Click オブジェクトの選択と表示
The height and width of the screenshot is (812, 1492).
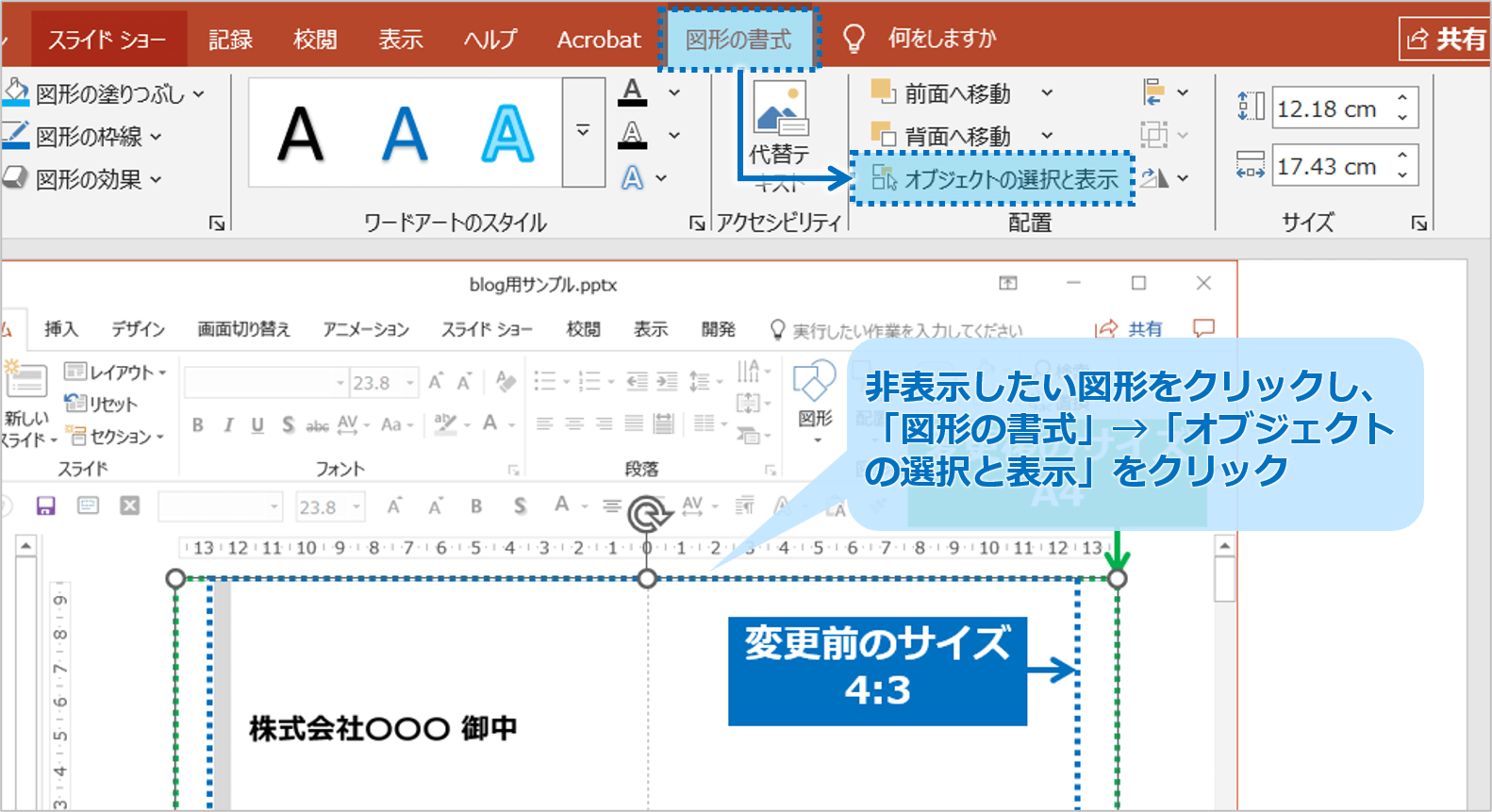click(993, 179)
